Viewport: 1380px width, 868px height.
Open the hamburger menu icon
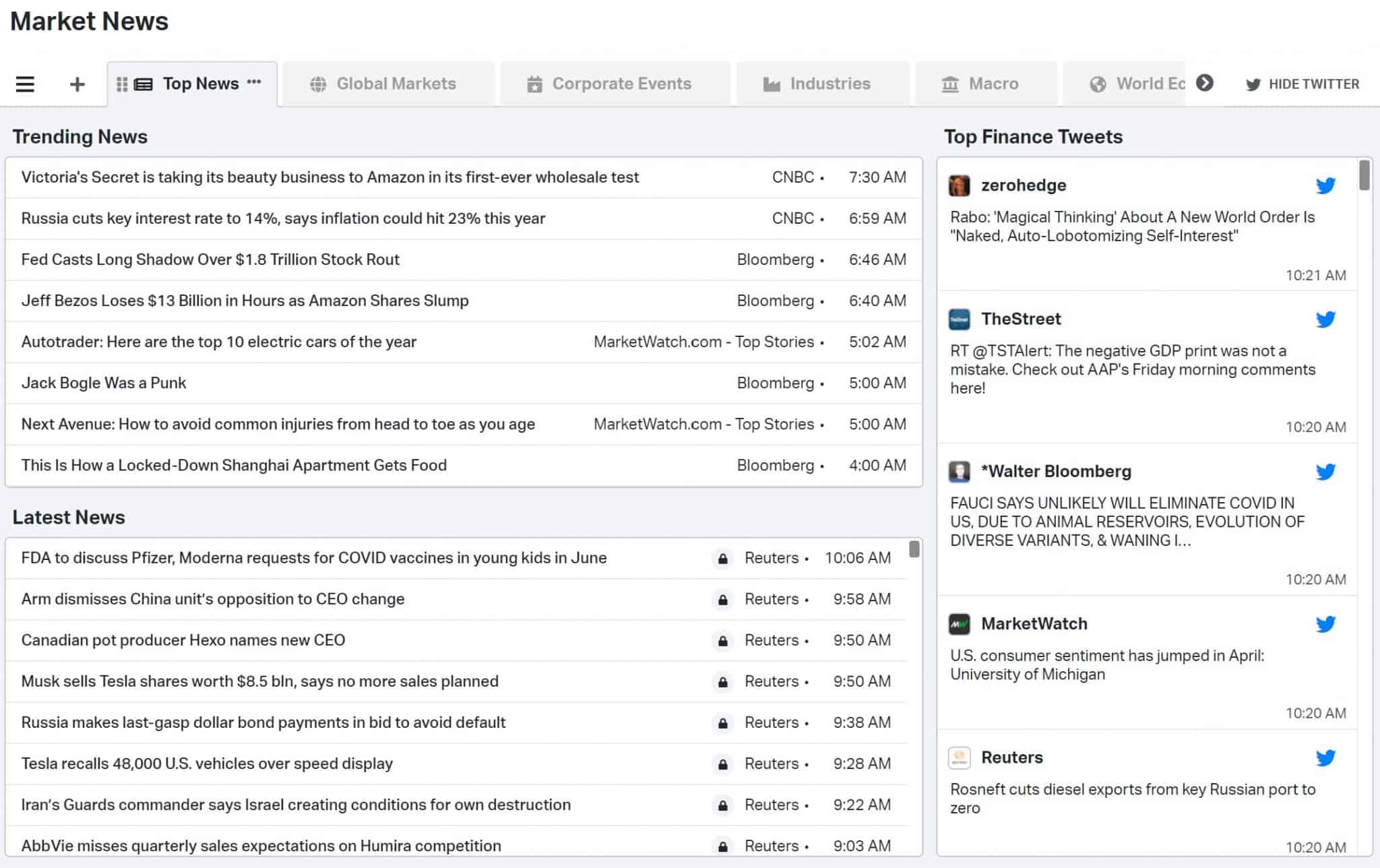tap(25, 84)
